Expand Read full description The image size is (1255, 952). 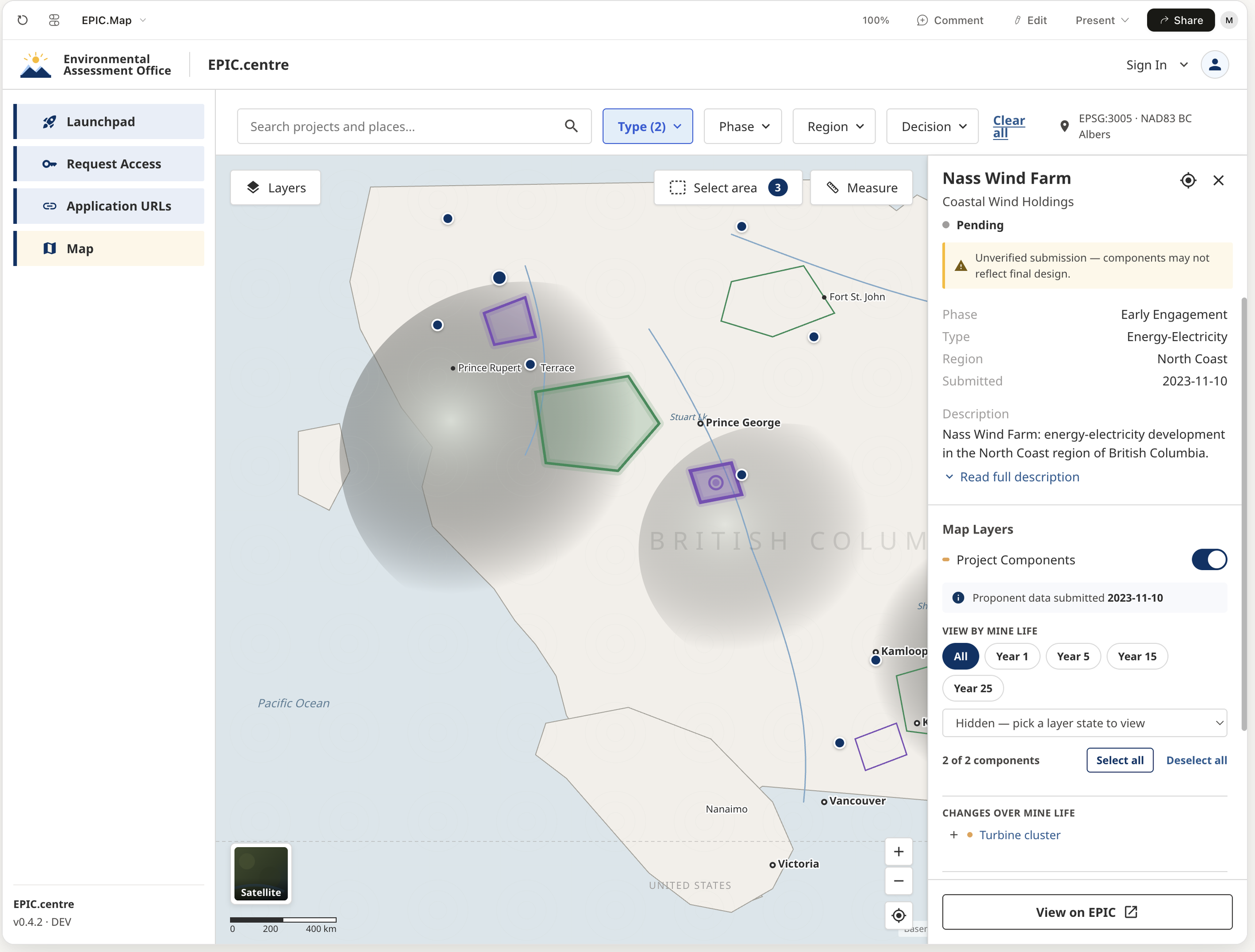pos(1012,477)
